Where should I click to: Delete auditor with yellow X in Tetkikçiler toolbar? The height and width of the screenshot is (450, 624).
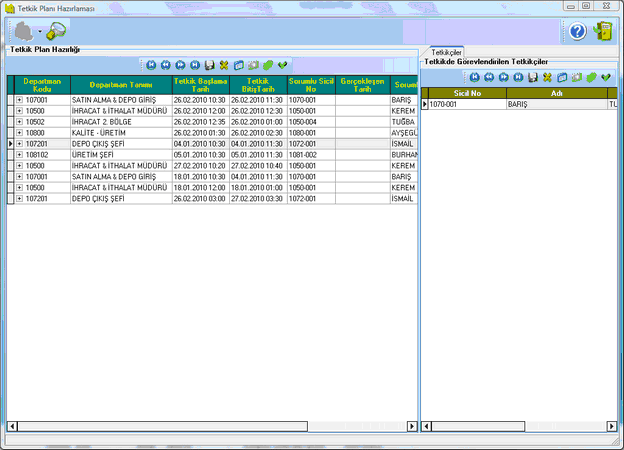click(x=548, y=77)
